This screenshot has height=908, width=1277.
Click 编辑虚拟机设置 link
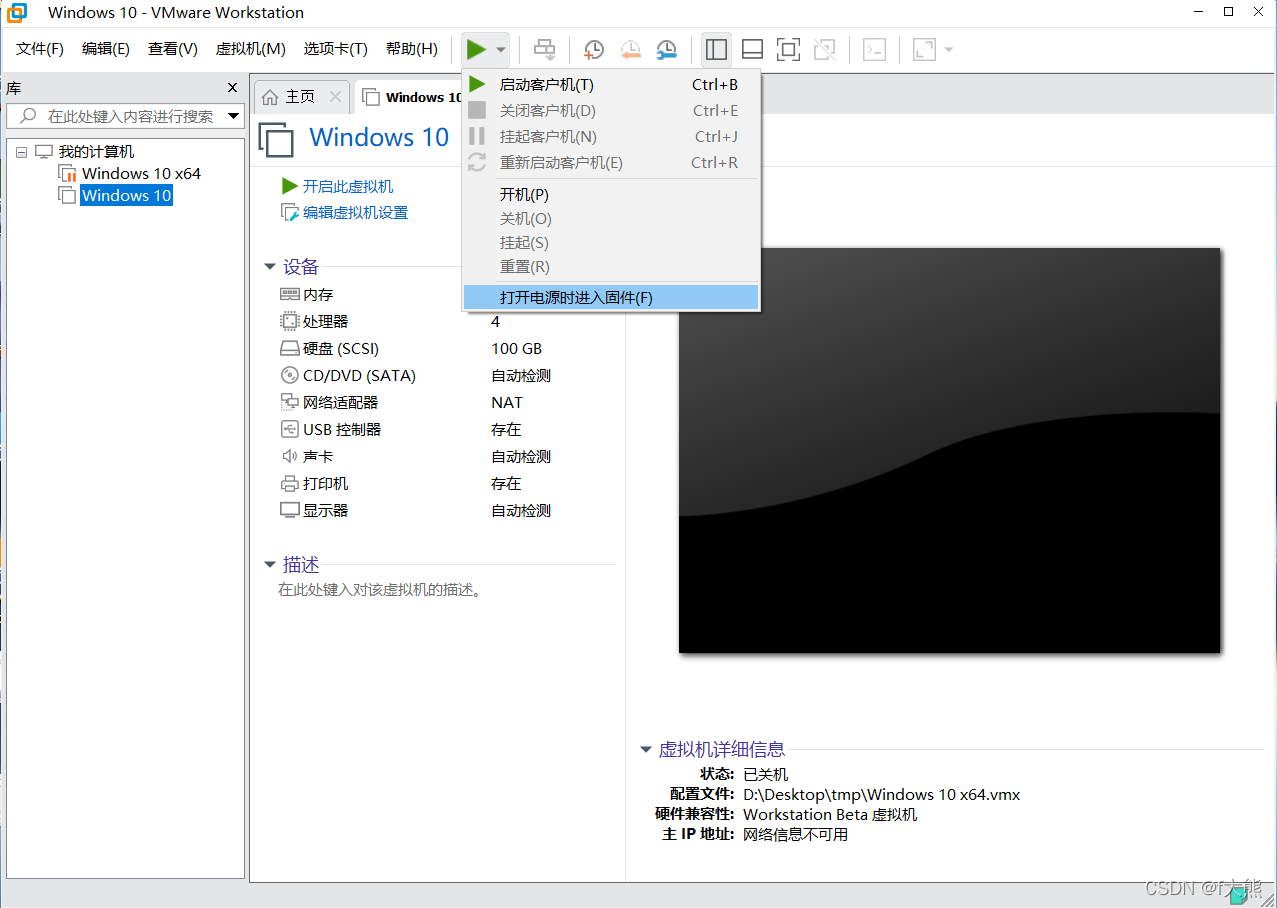355,212
